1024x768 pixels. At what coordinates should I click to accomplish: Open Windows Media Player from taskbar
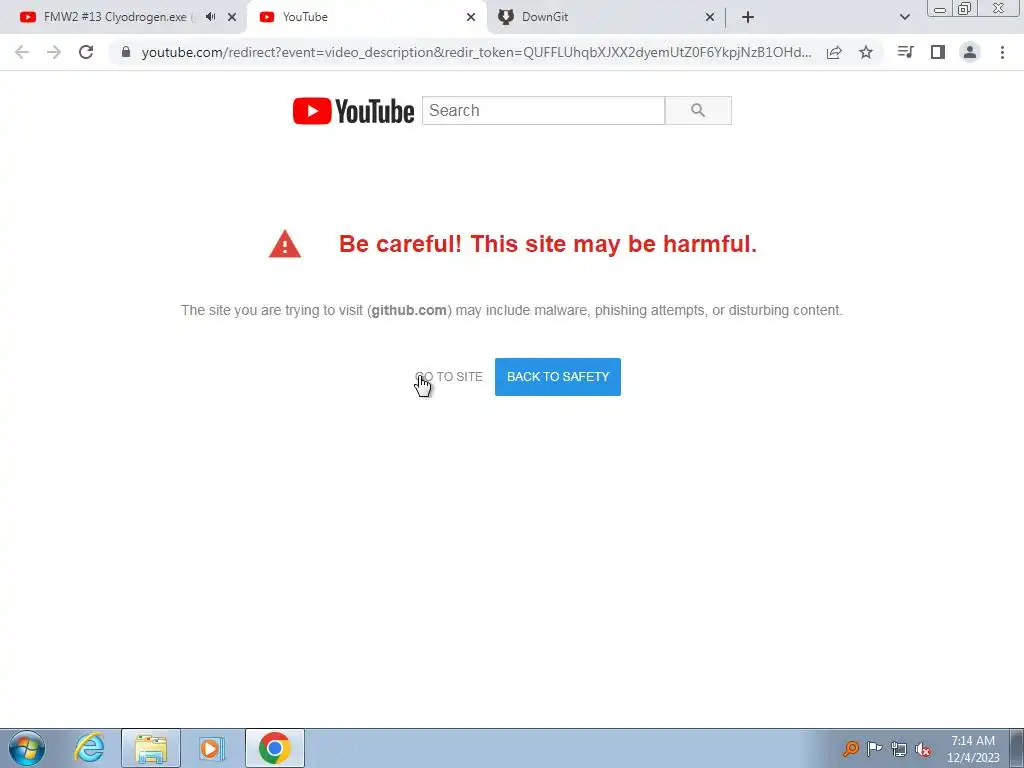point(212,748)
